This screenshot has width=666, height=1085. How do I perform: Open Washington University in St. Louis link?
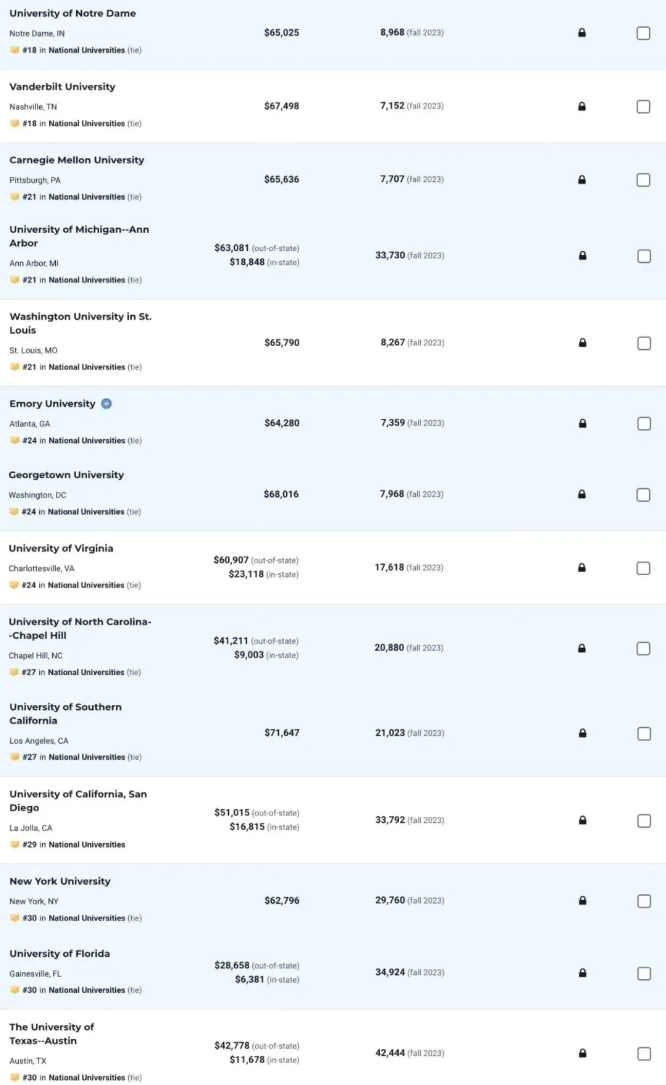tap(80, 323)
